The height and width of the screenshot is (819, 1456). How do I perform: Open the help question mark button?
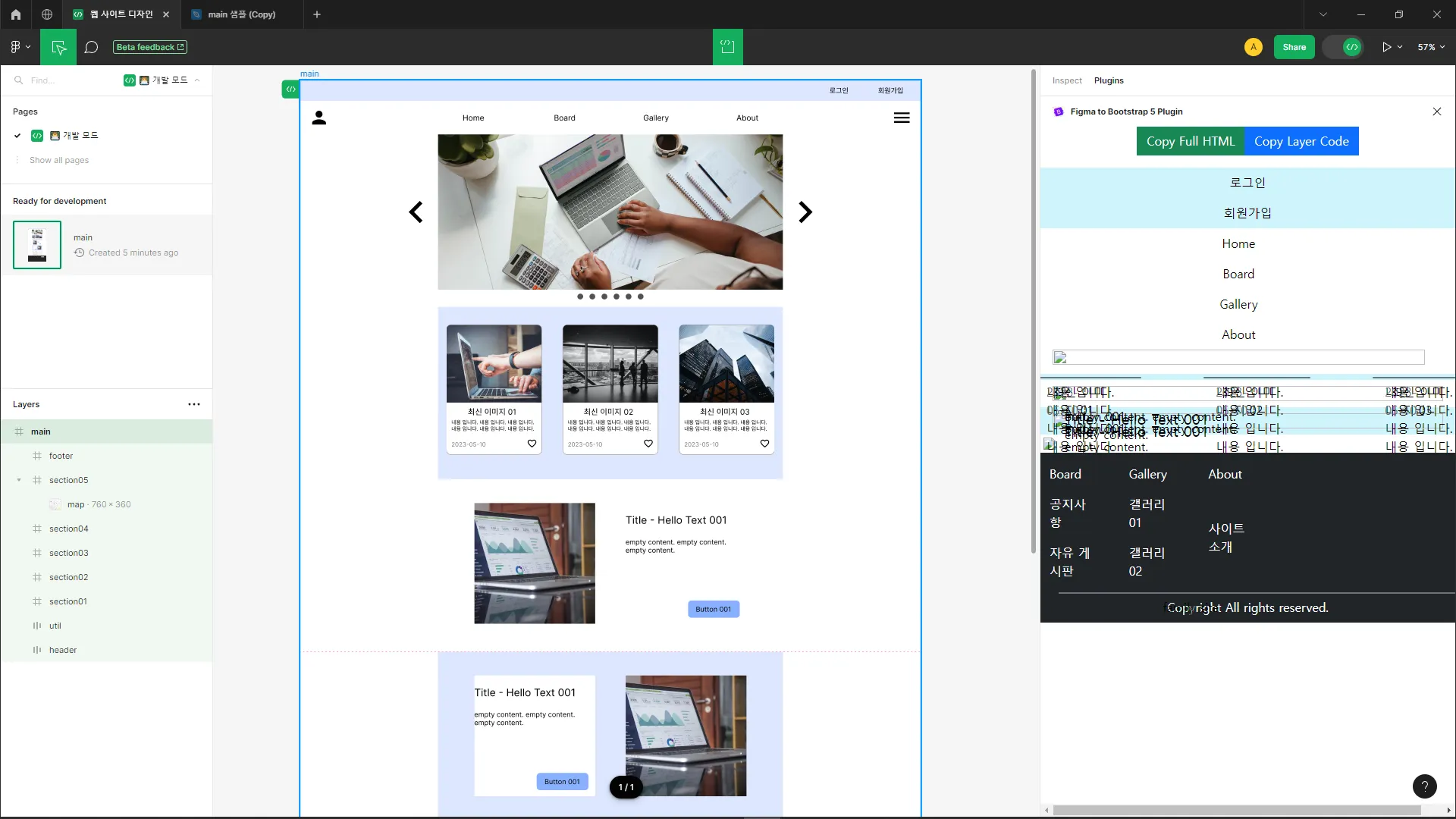(1424, 786)
